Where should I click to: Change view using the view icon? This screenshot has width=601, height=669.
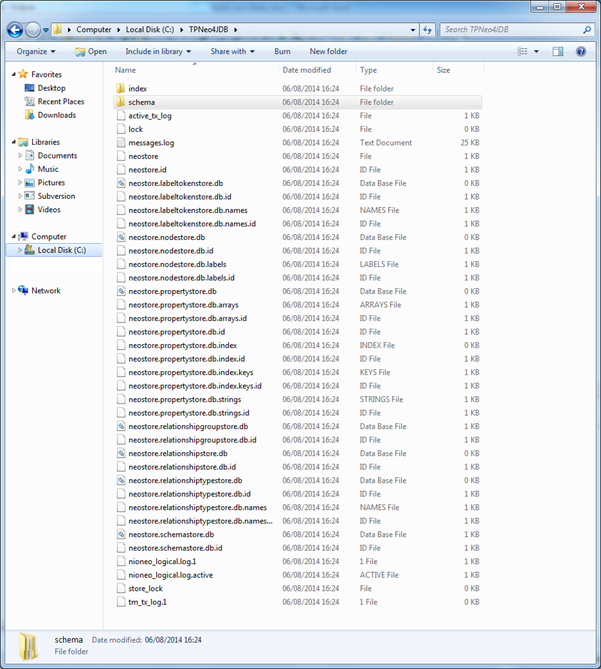(523, 52)
